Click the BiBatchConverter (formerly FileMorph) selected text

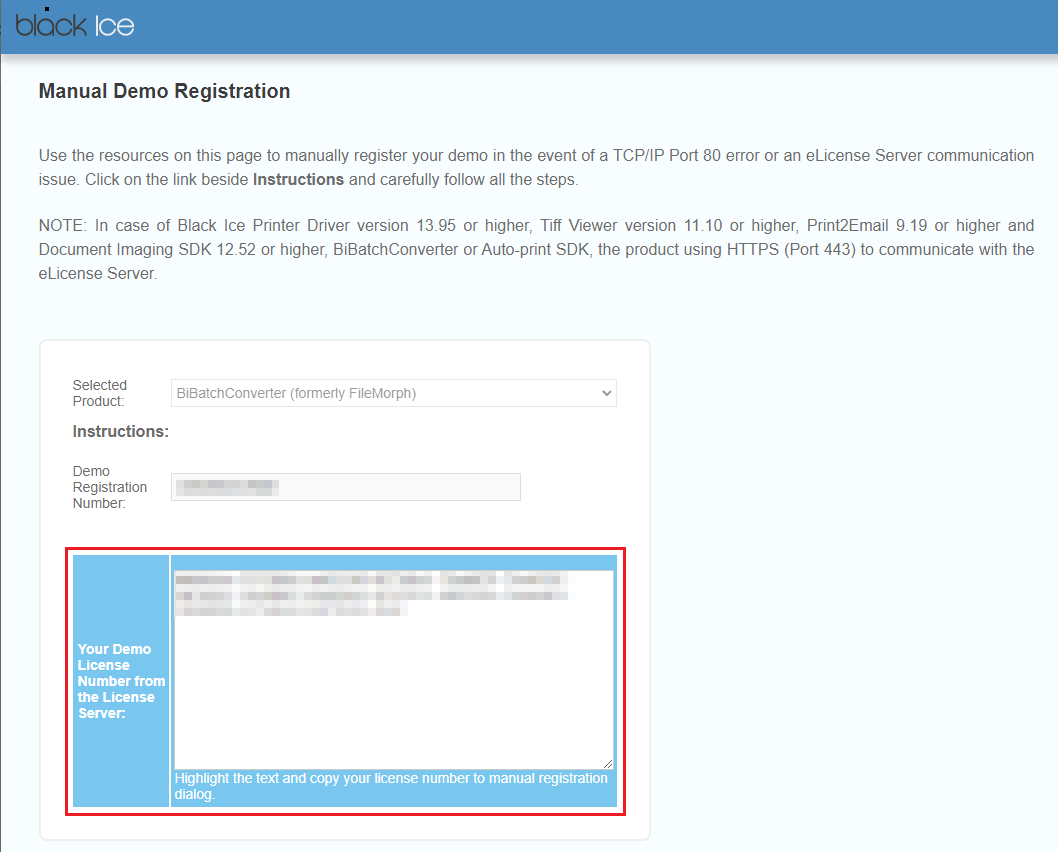296,393
